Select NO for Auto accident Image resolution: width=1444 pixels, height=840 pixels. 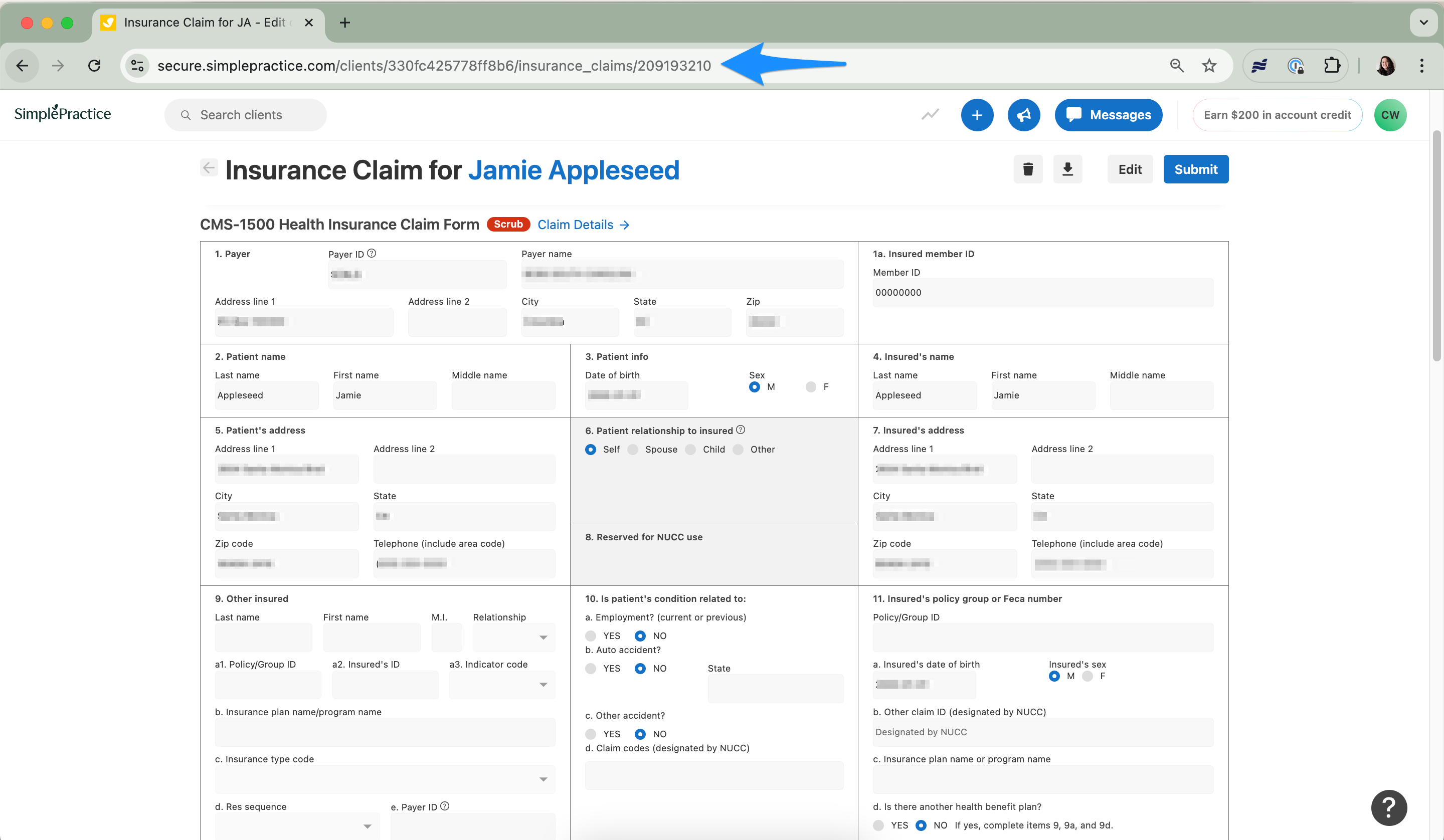point(640,668)
